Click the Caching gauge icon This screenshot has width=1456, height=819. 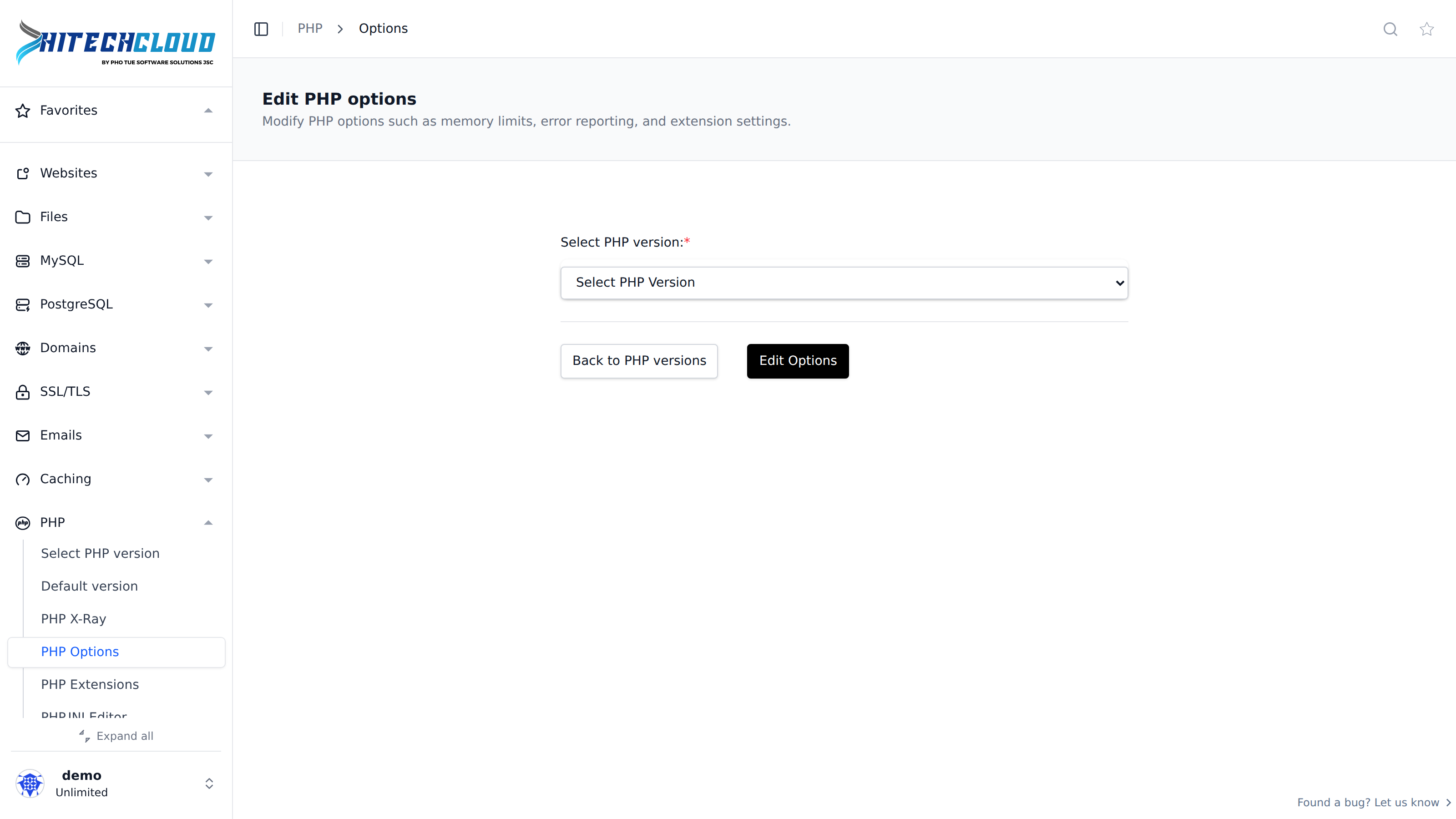pos(23,479)
